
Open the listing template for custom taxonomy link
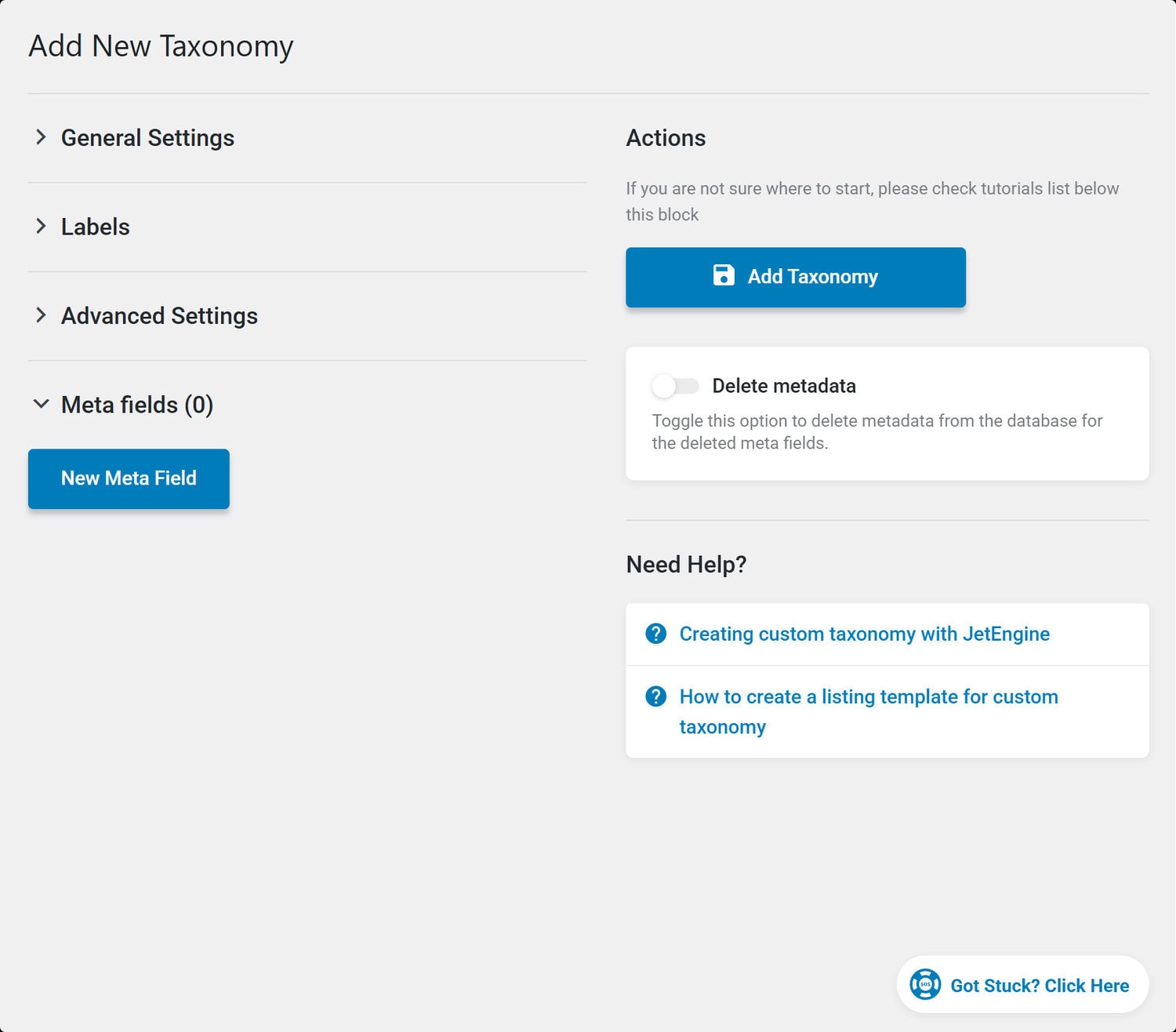coord(869,711)
